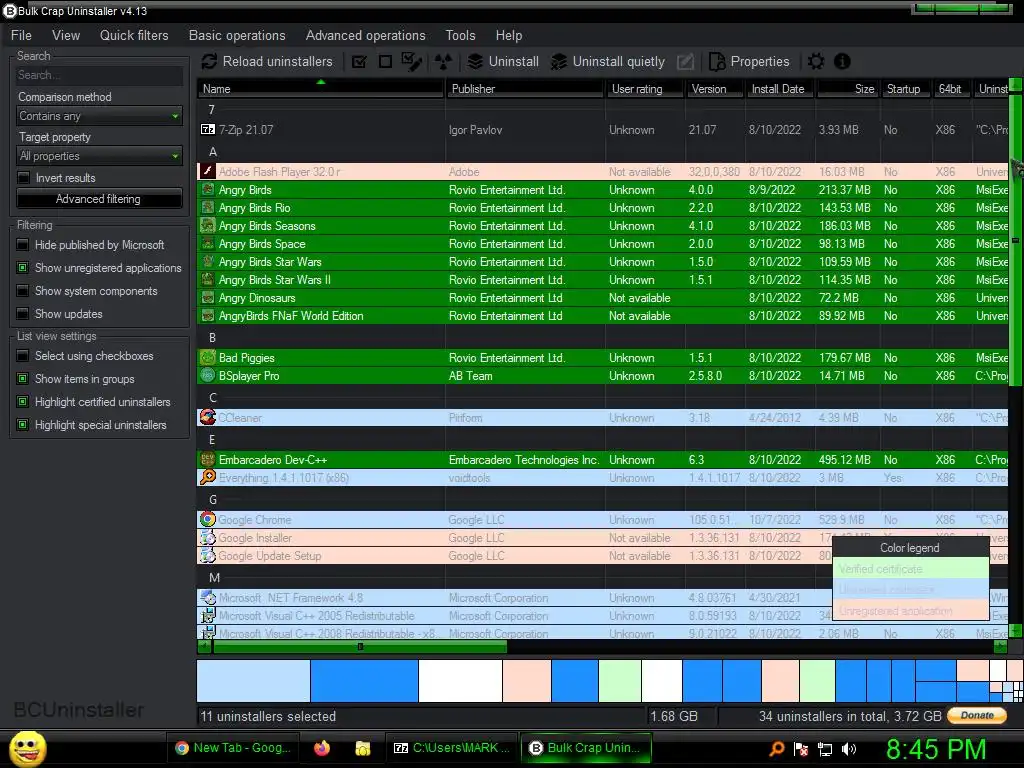
Task: Open the View menu
Action: pyautogui.click(x=66, y=35)
